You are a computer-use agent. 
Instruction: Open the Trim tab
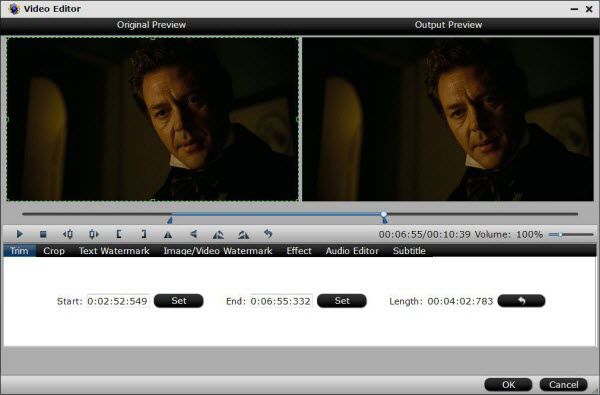point(19,251)
